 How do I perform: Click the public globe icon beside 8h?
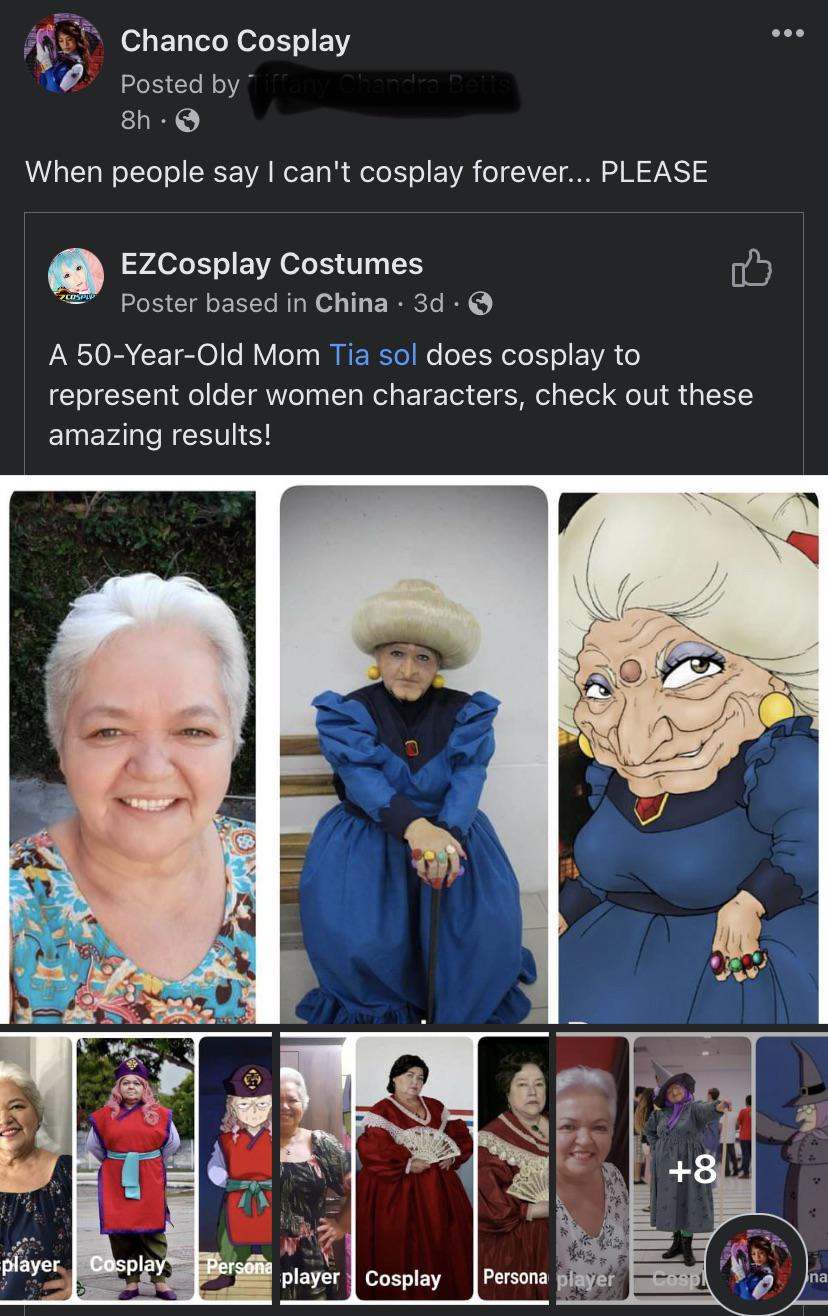(187, 121)
